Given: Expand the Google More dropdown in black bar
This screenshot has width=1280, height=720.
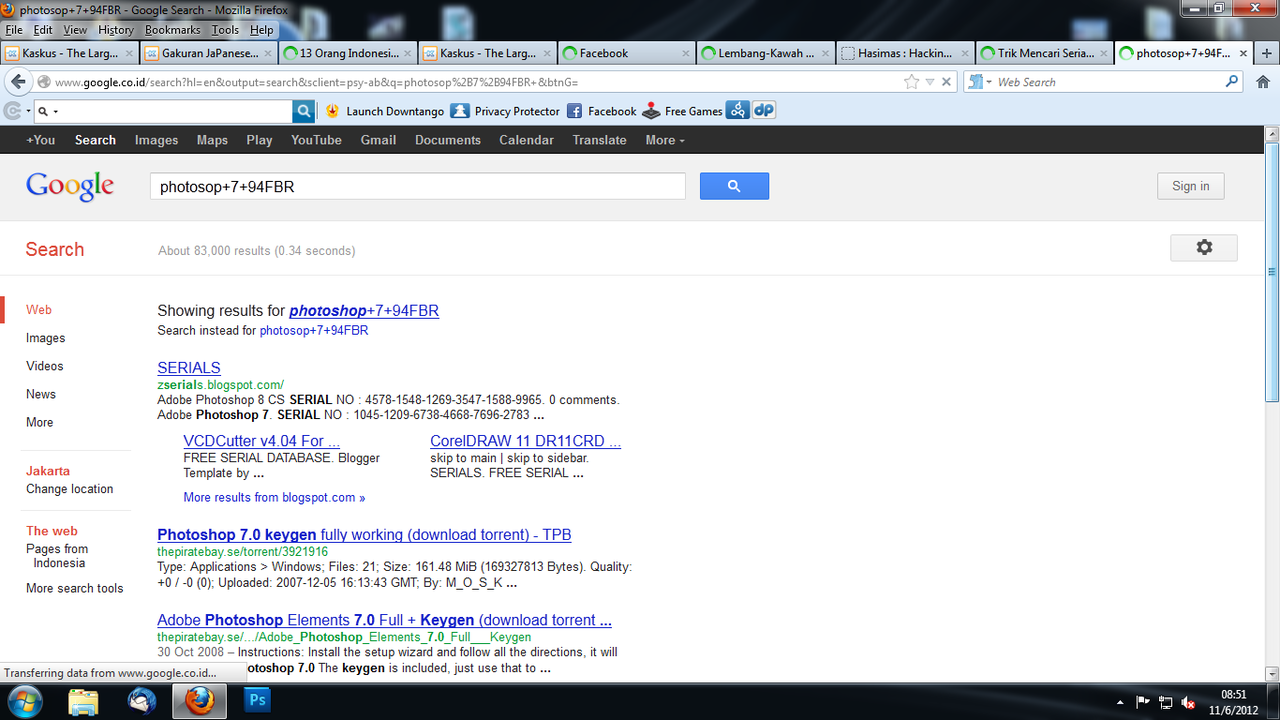Looking at the screenshot, I should (x=665, y=140).
